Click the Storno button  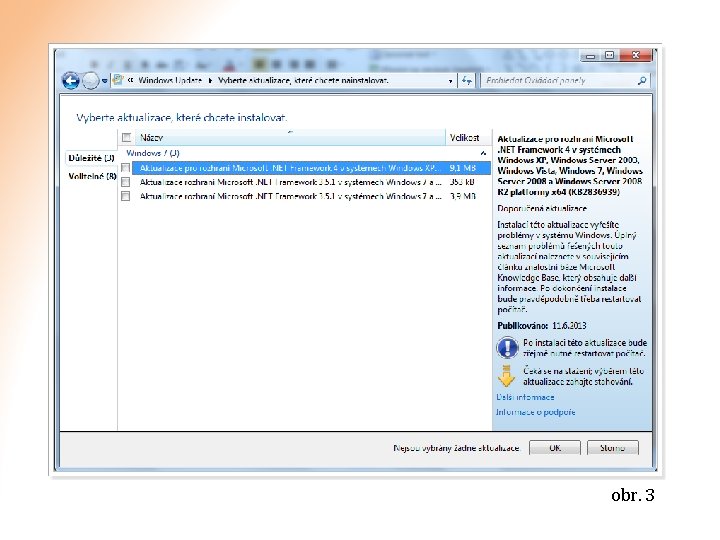tap(613, 448)
